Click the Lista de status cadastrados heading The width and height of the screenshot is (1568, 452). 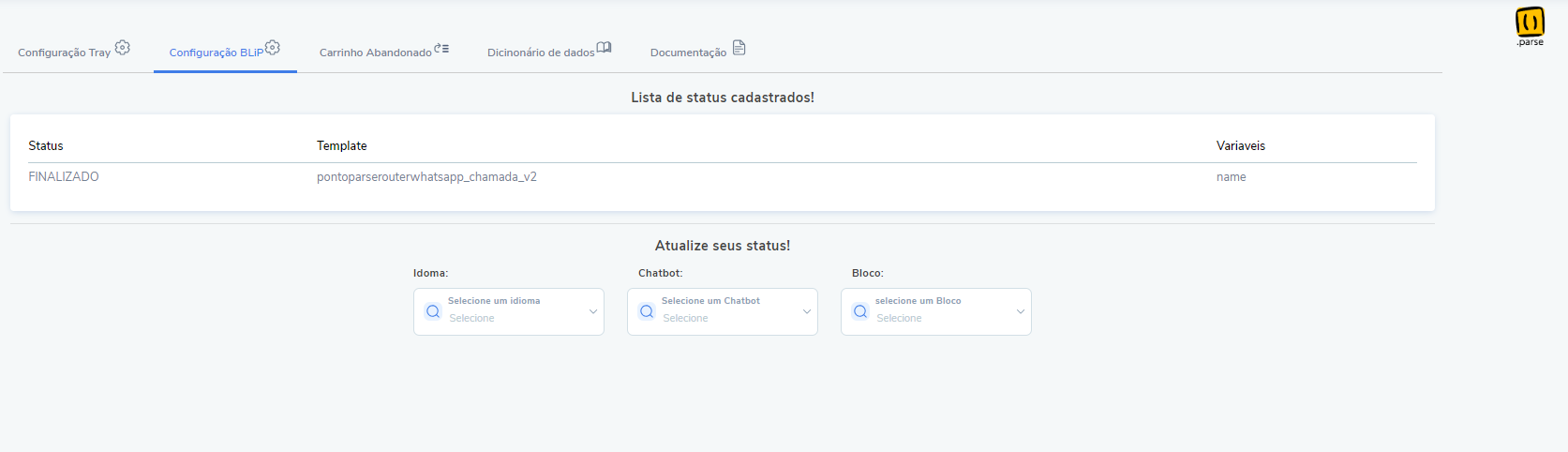(x=723, y=98)
